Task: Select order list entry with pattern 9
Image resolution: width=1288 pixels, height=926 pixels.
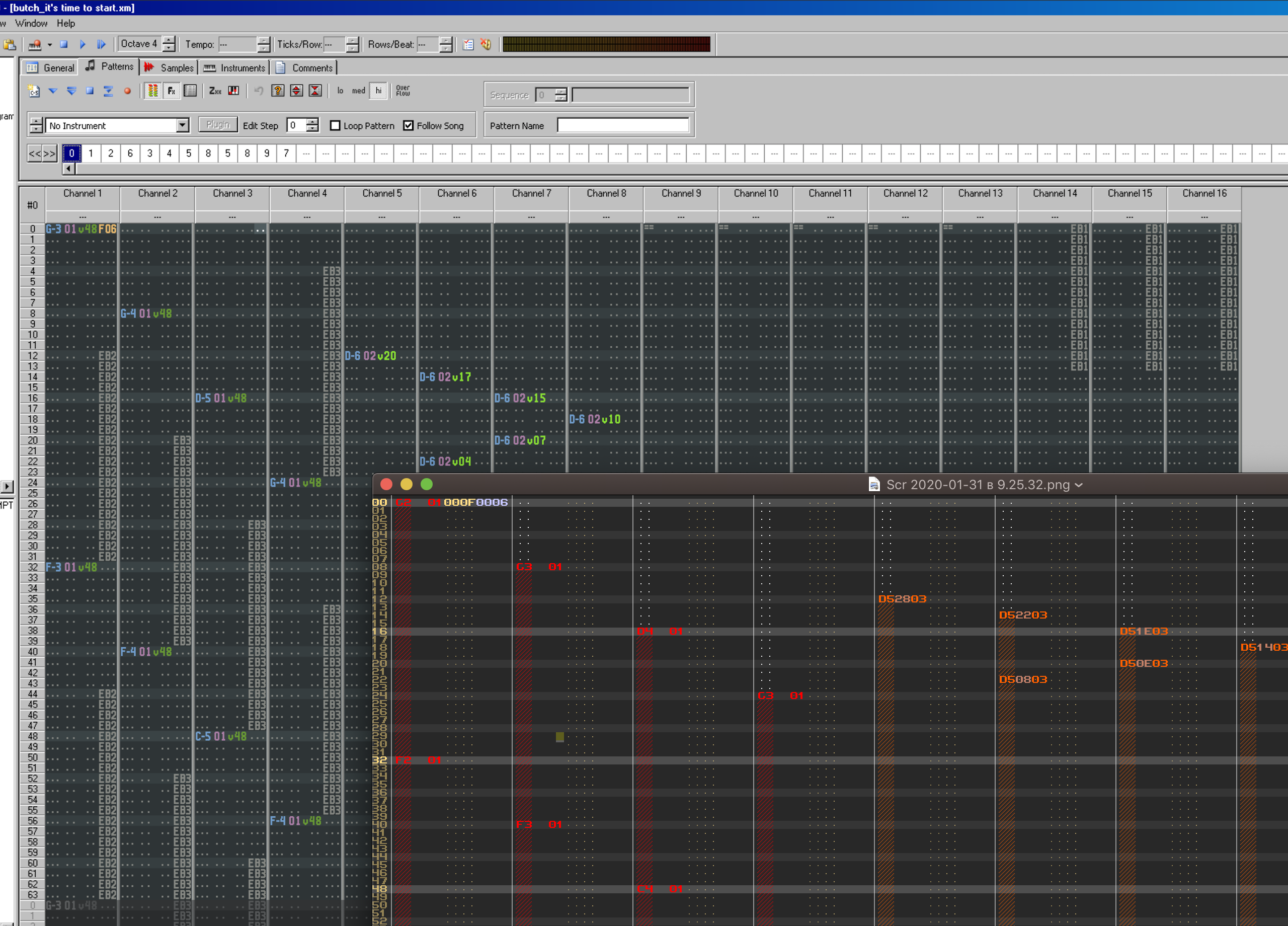Action: click(266, 153)
